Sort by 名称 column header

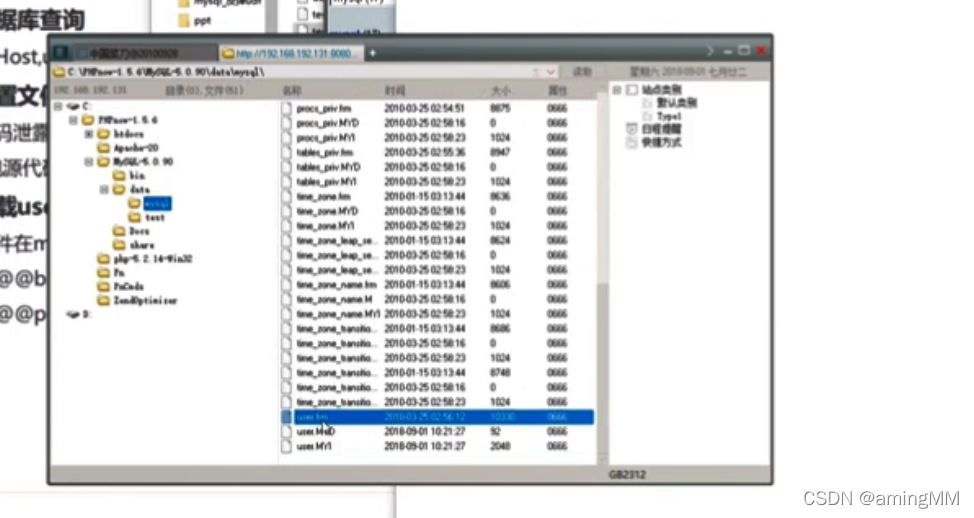pyautogui.click(x=293, y=91)
